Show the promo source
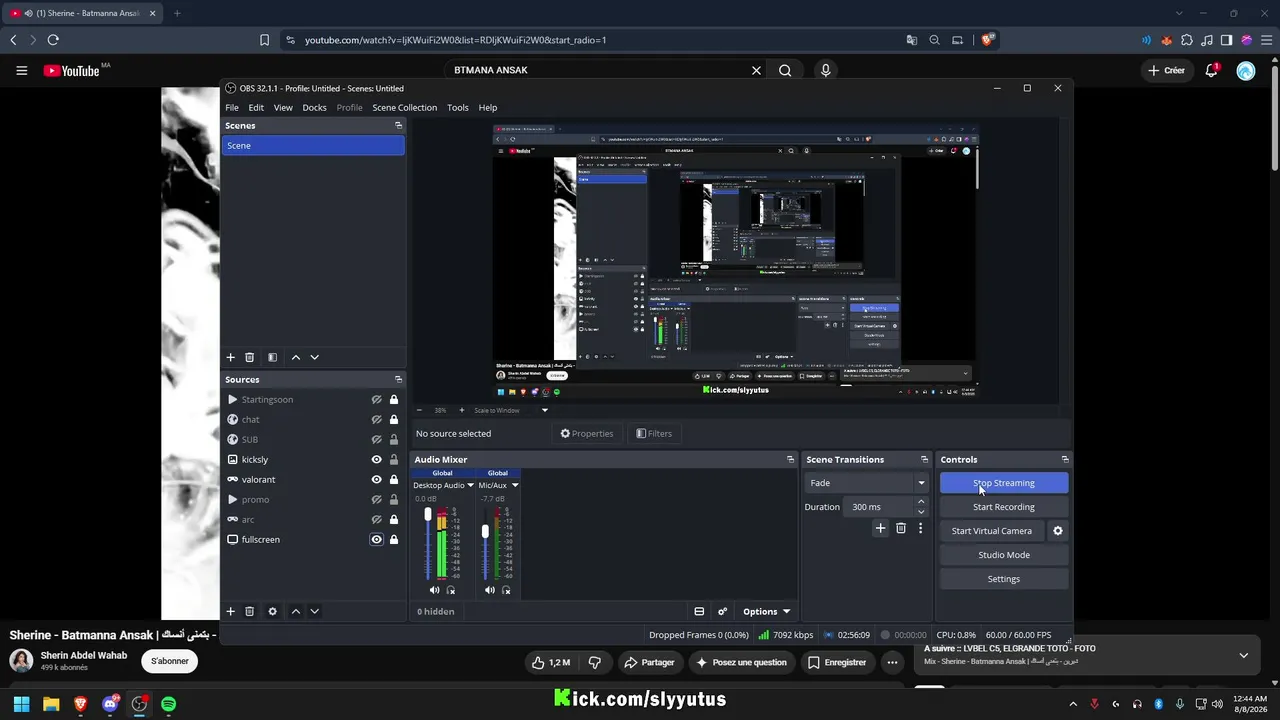Screen dimensions: 1280x720 [x=377, y=499]
